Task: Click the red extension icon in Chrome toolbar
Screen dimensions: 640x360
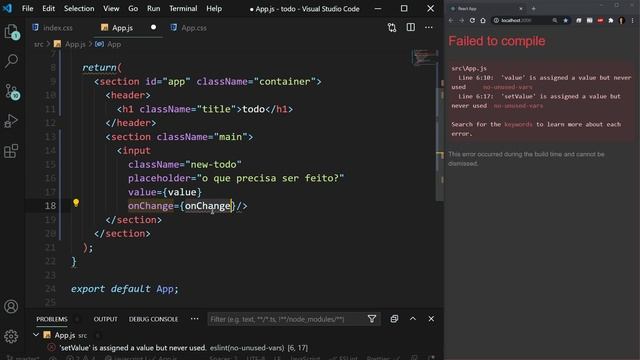Action: pyautogui.click(x=600, y=20)
